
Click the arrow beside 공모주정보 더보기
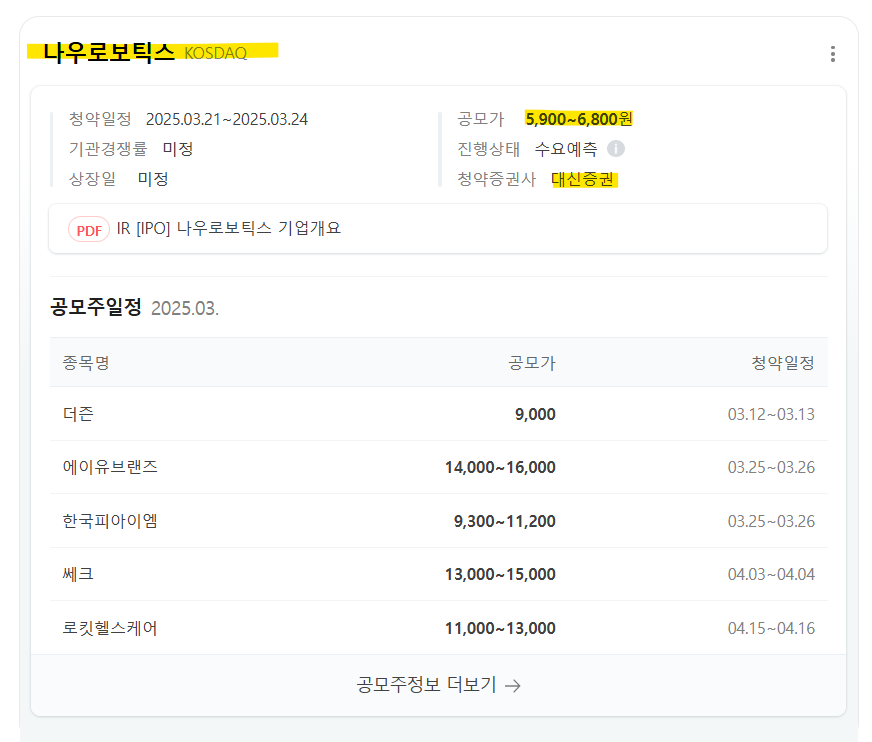point(513,685)
